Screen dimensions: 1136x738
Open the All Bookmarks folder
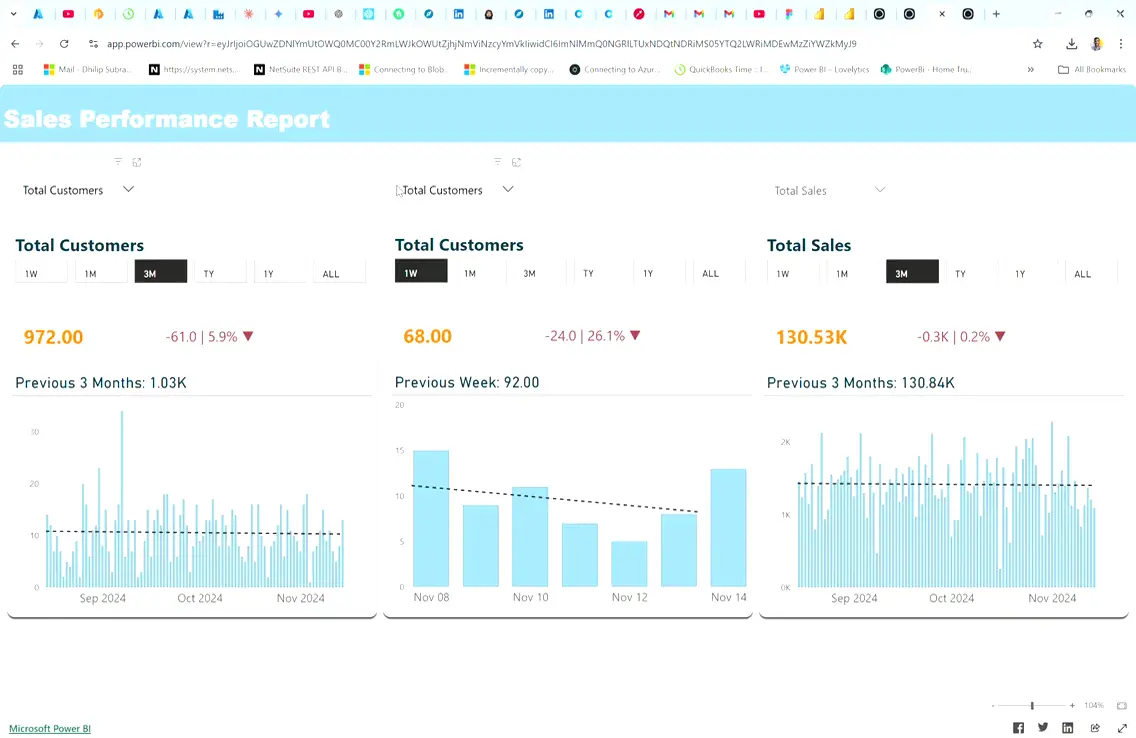coord(1092,70)
